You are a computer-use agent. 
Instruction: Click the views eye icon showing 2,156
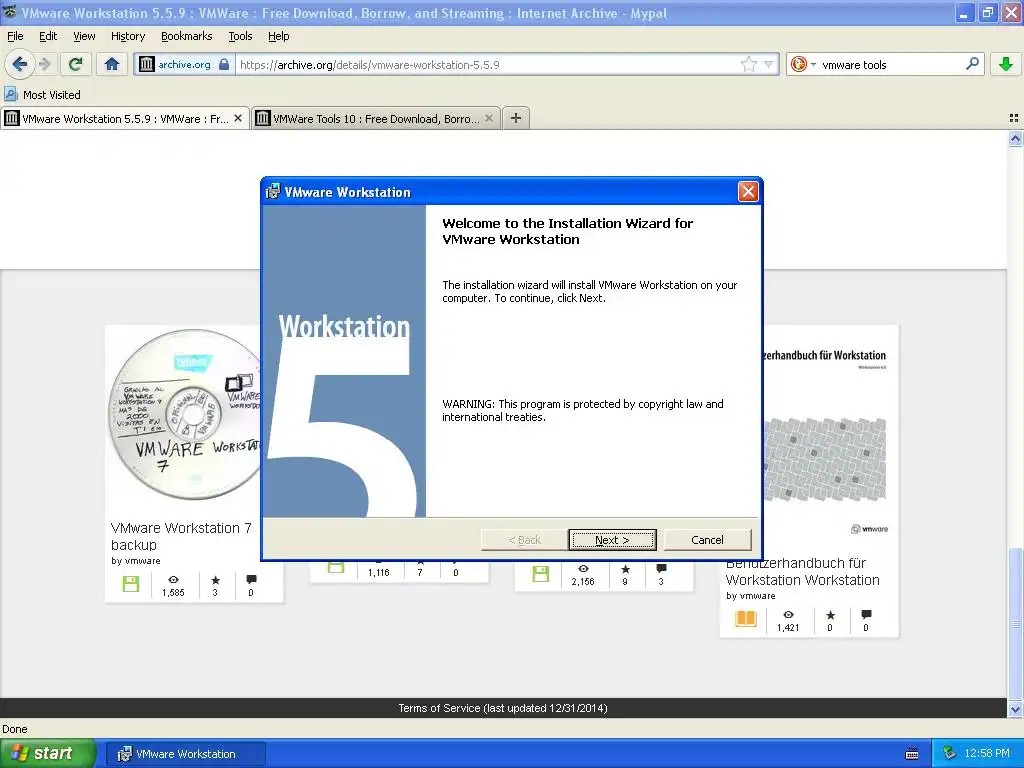tap(583, 569)
